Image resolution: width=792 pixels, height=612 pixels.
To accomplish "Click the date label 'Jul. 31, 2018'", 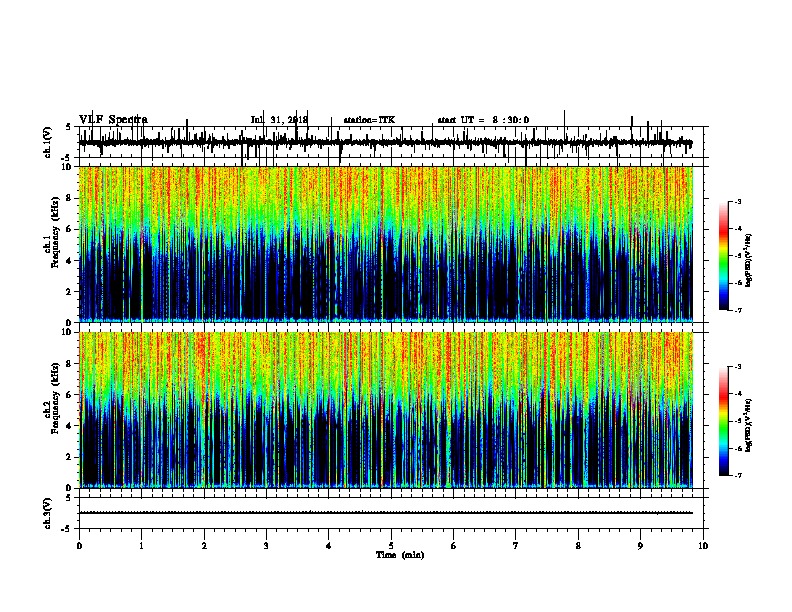I will pyautogui.click(x=279, y=120).
